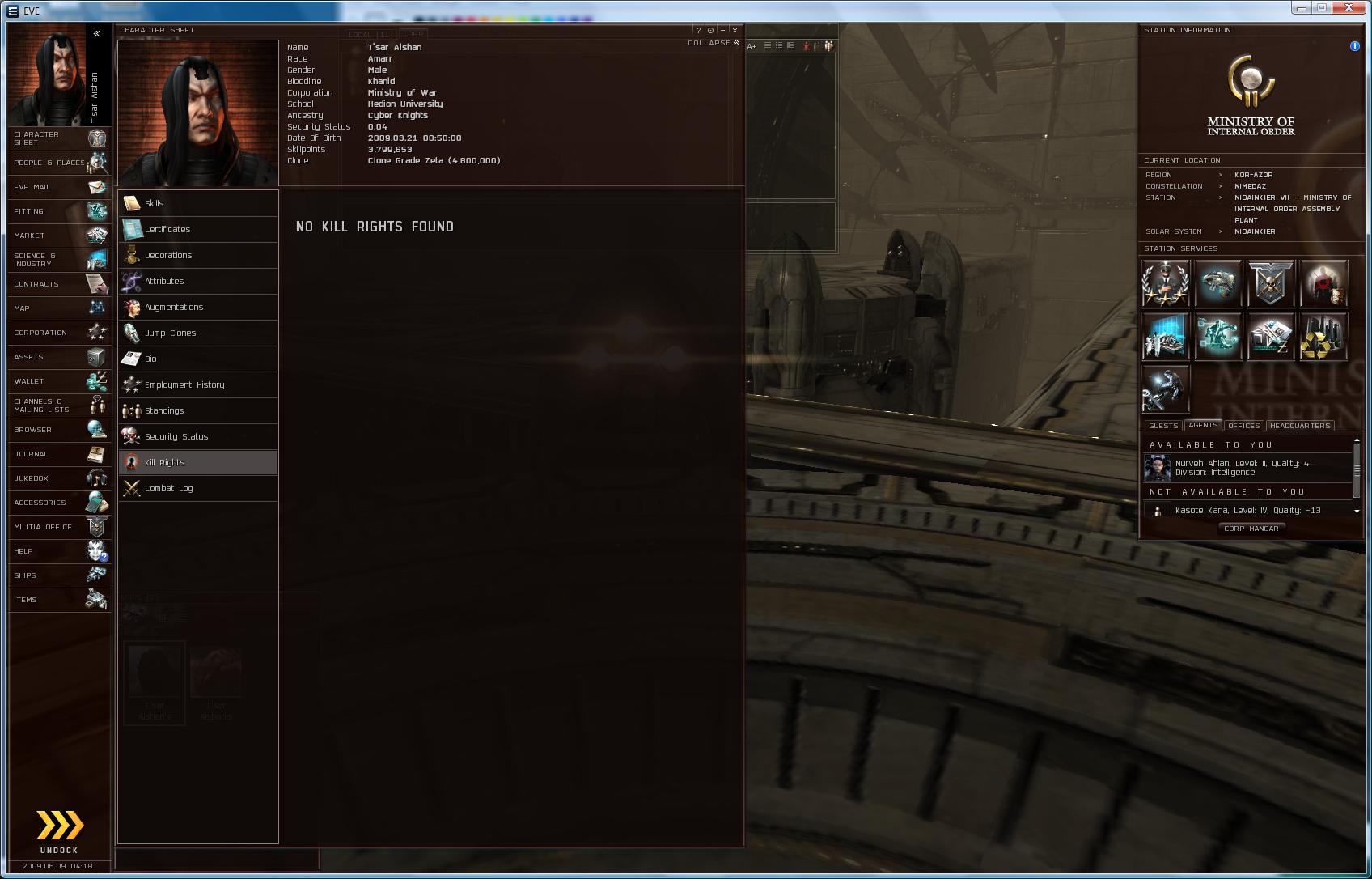Select agent Nurveh Ahlan
The height and width of the screenshot is (879, 1372).
(1247, 468)
